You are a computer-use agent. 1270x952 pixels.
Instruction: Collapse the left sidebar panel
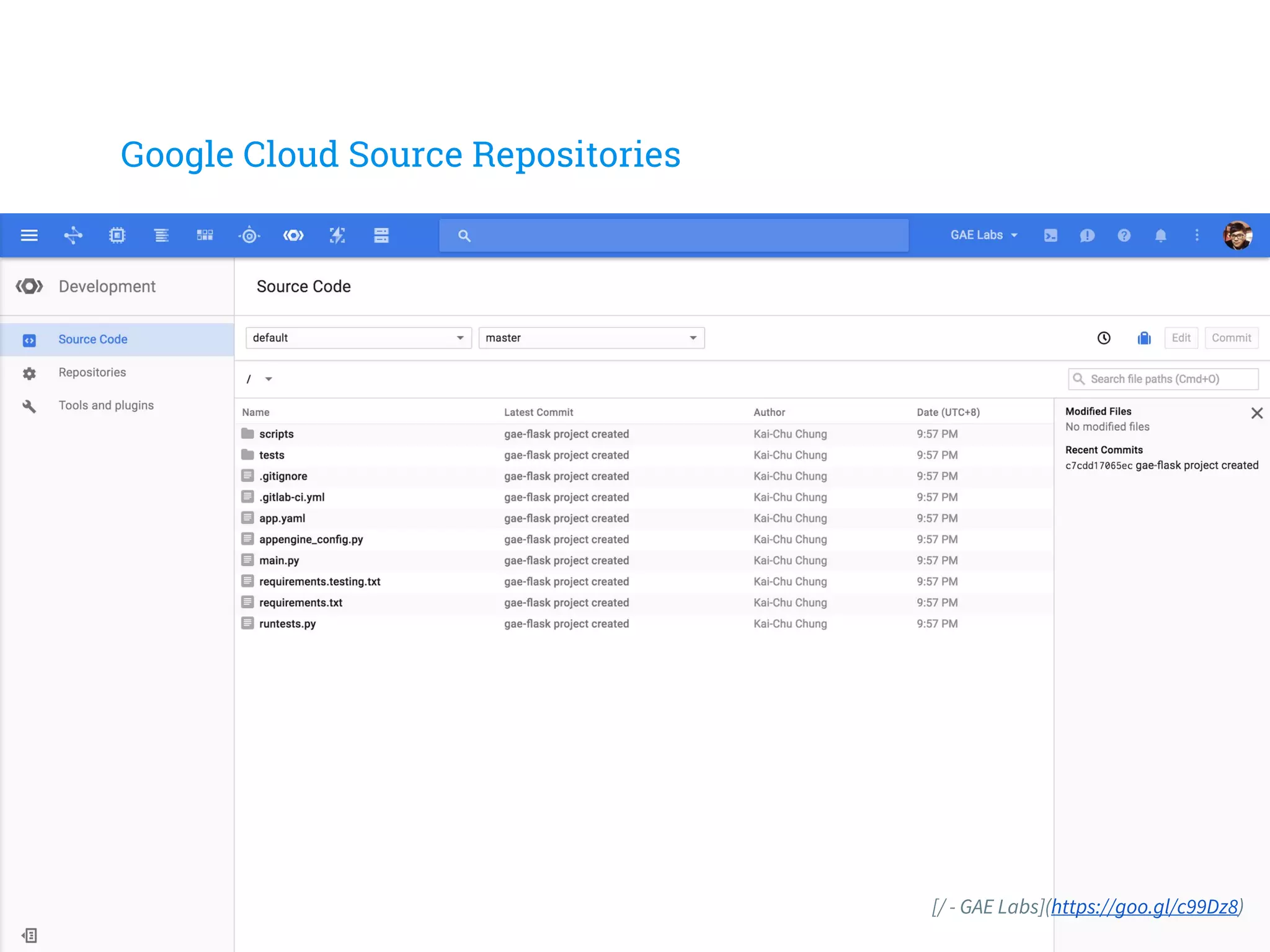tap(29, 935)
